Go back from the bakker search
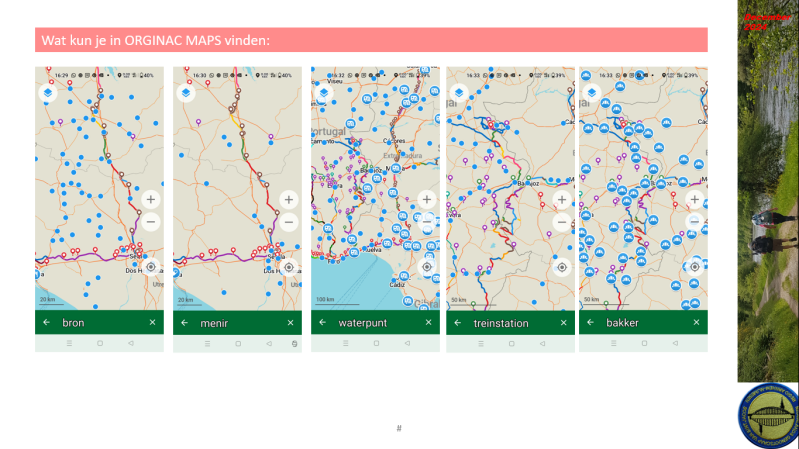The image size is (799, 449). click(x=590, y=323)
